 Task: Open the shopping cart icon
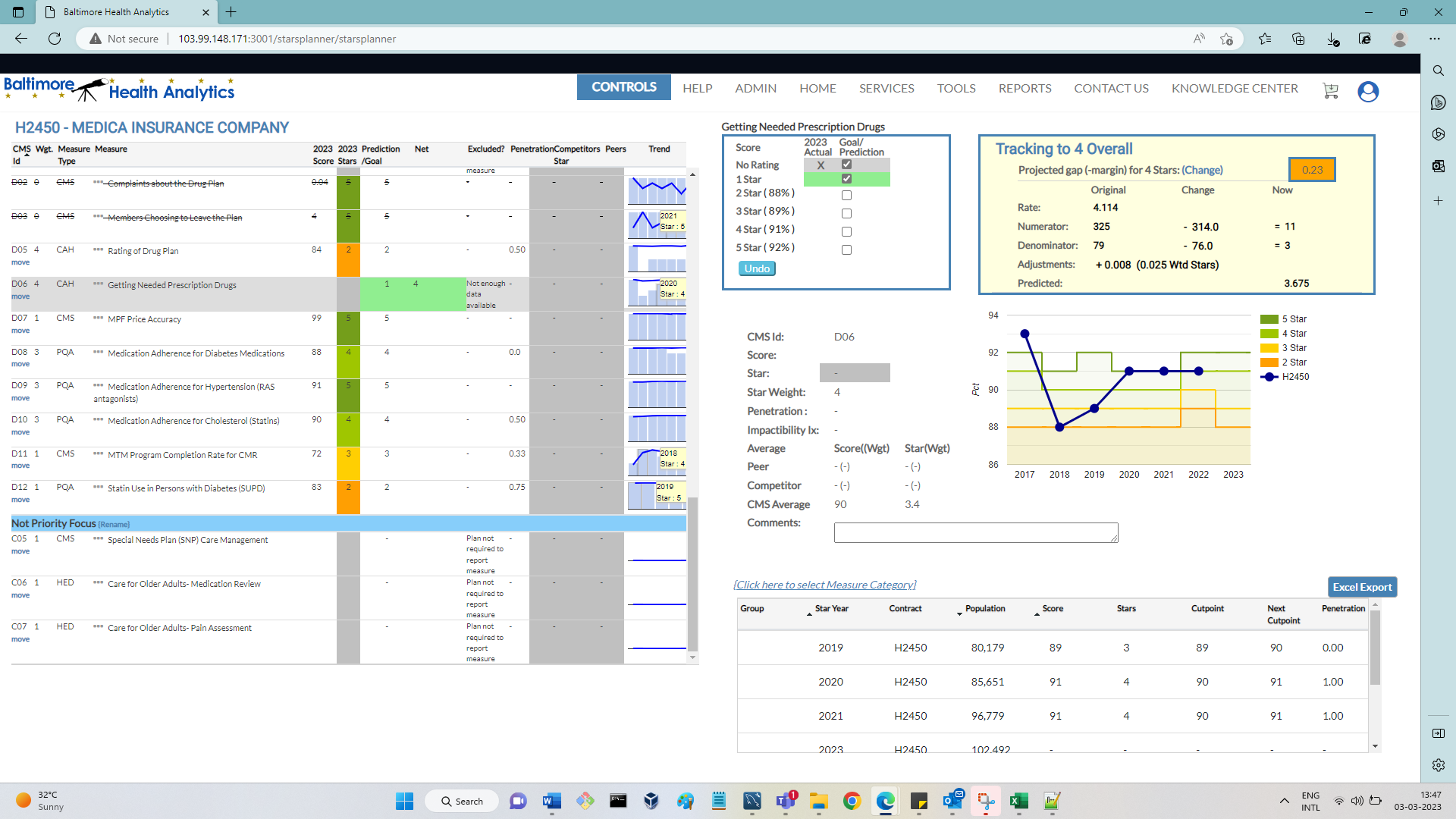[1330, 90]
